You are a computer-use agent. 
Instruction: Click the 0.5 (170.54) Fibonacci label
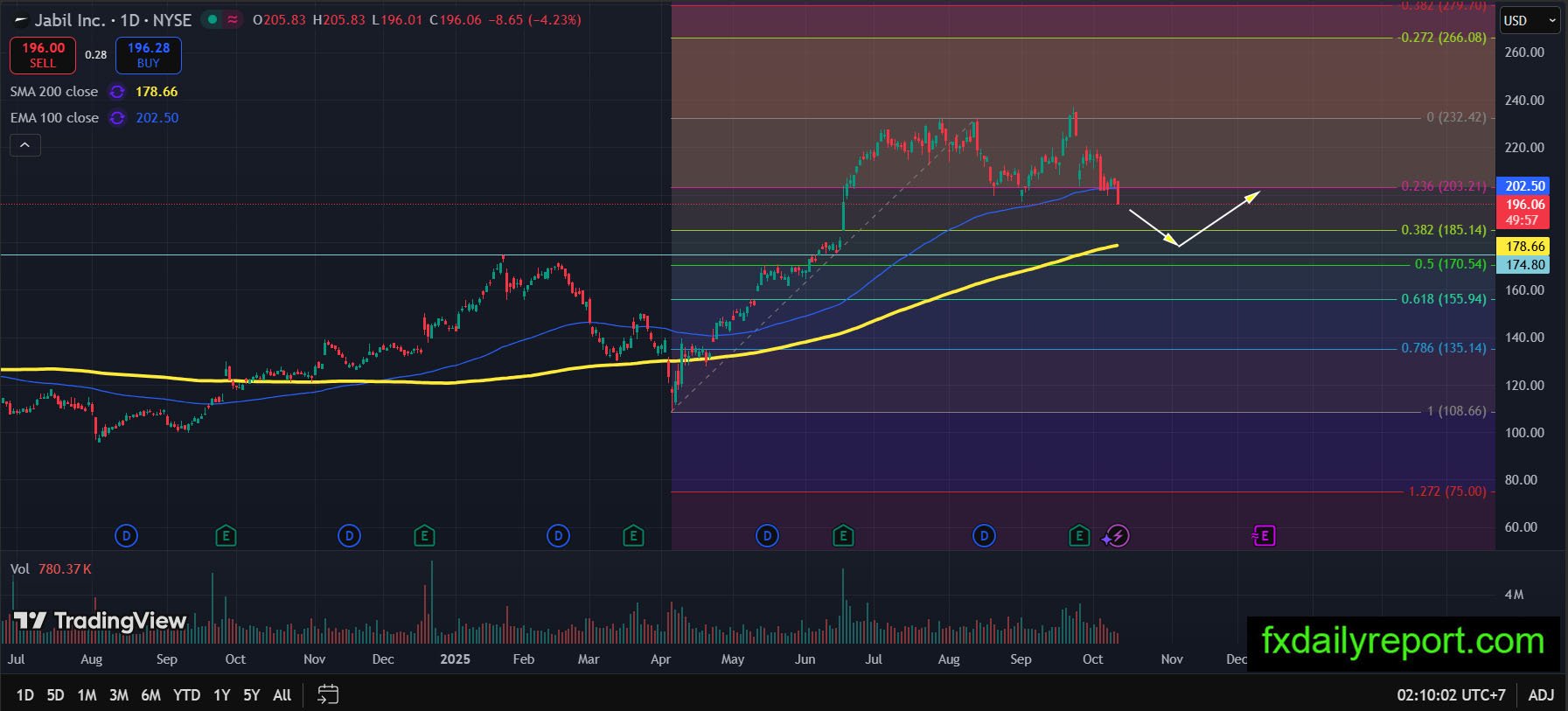(1450, 264)
